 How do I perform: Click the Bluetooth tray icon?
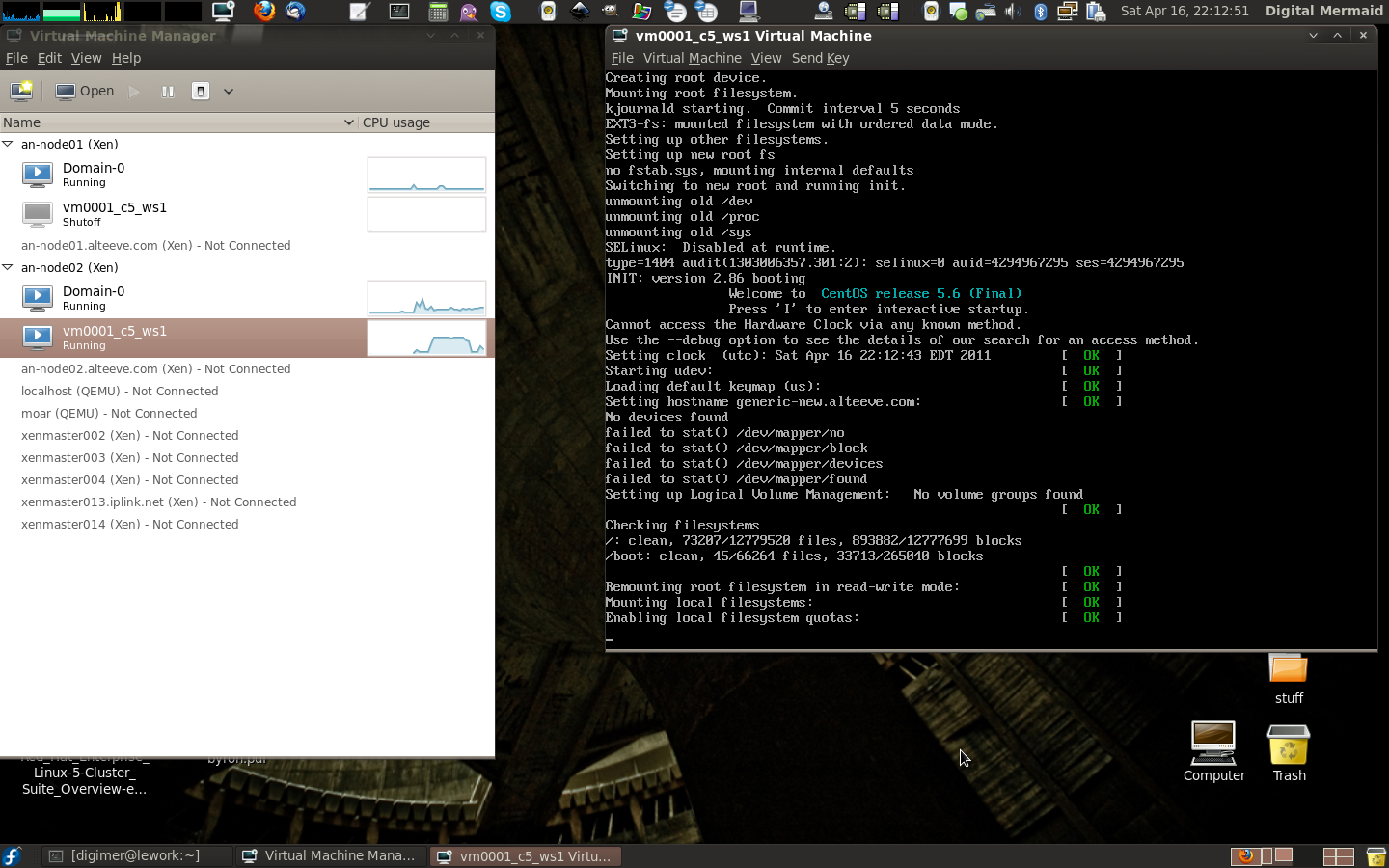tap(1040, 12)
